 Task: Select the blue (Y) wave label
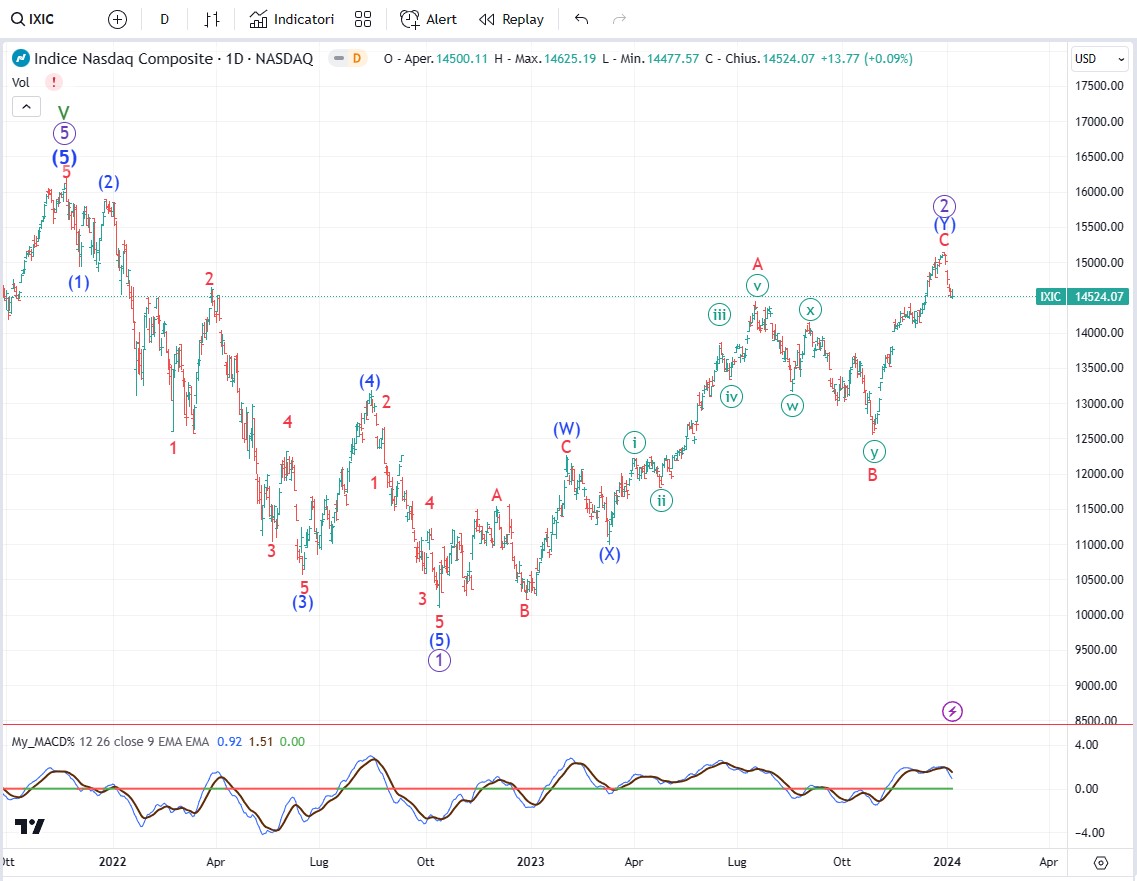pos(944,224)
